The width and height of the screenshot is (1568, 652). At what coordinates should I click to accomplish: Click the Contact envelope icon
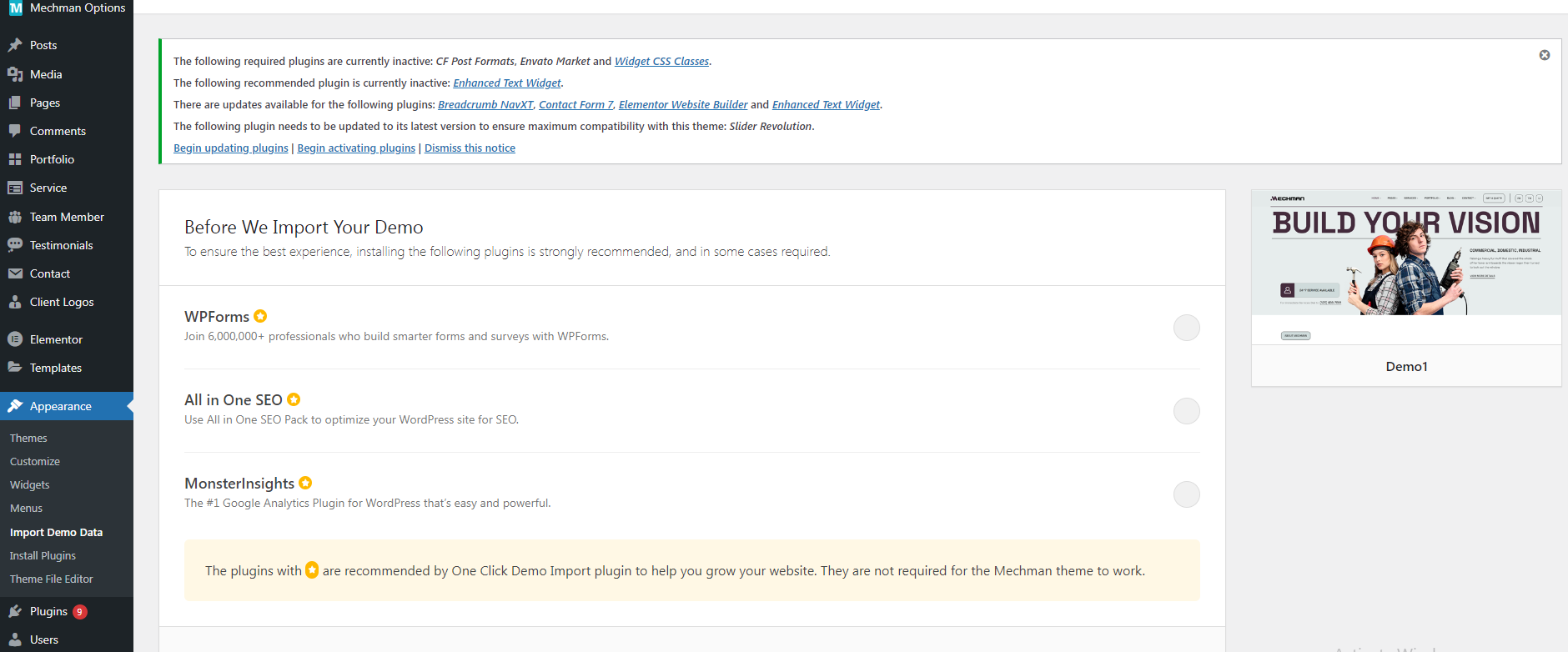pos(15,273)
